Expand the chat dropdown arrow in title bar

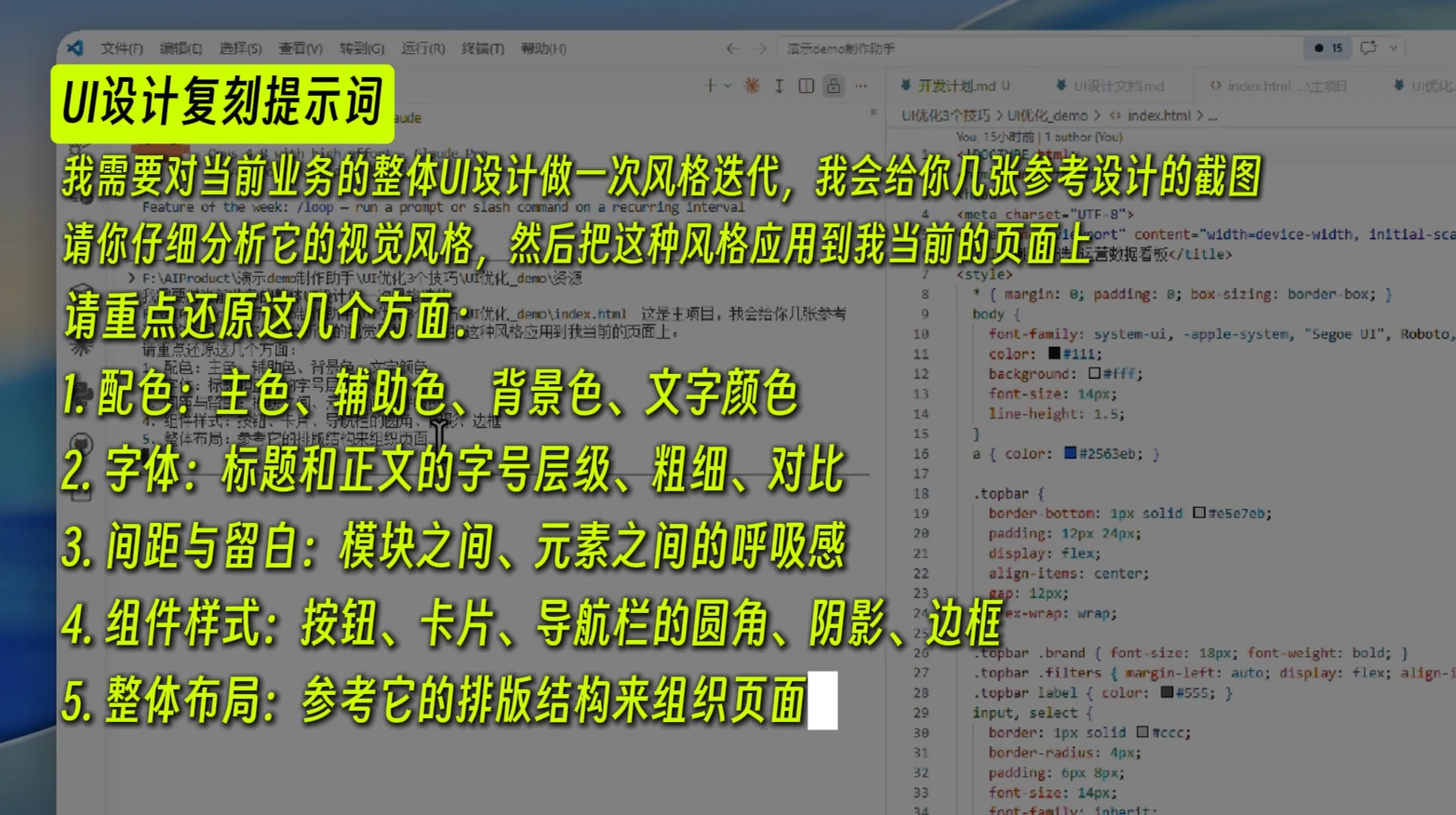click(x=1394, y=48)
